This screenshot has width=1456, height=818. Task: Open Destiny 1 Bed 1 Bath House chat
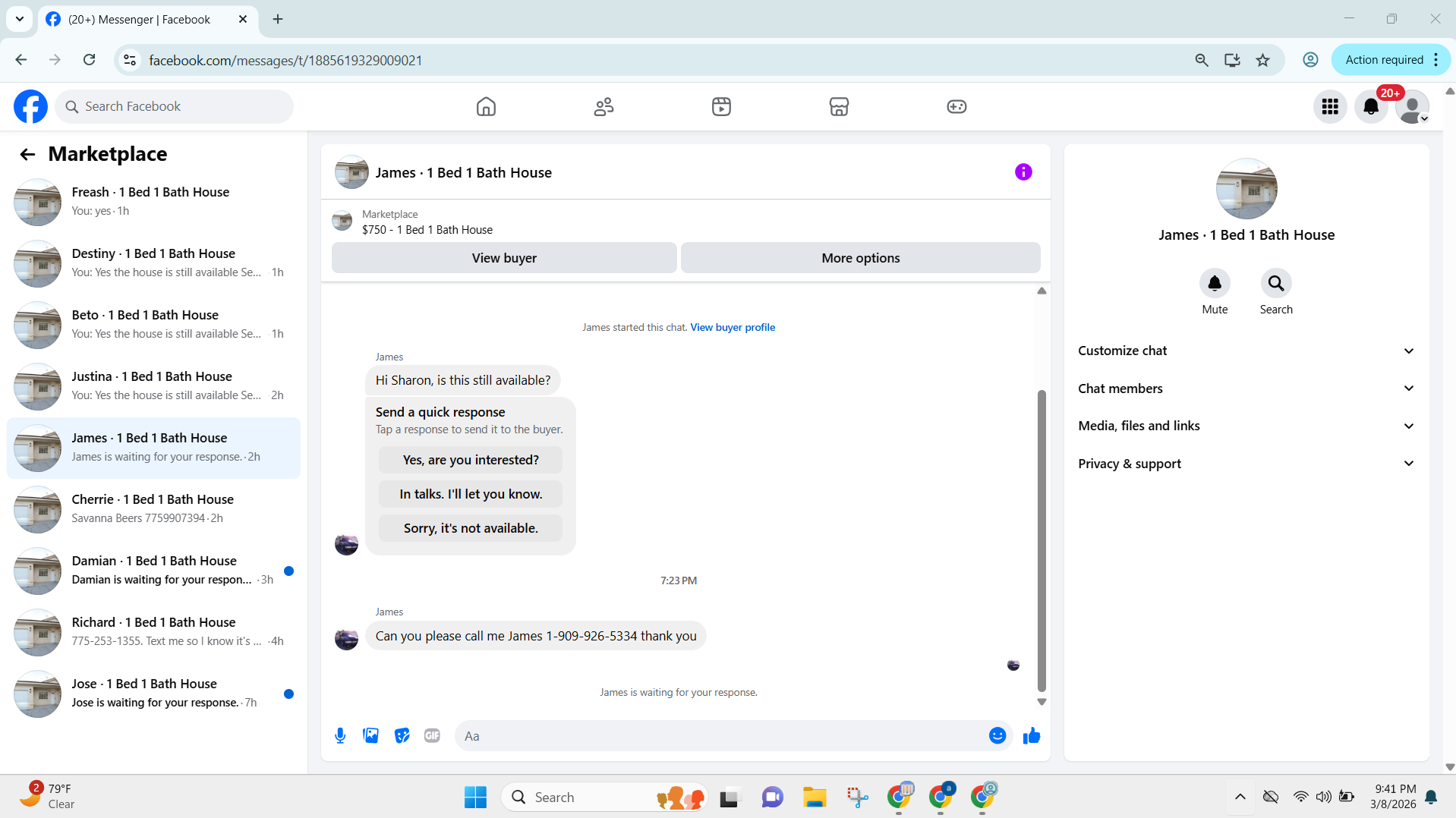153,263
